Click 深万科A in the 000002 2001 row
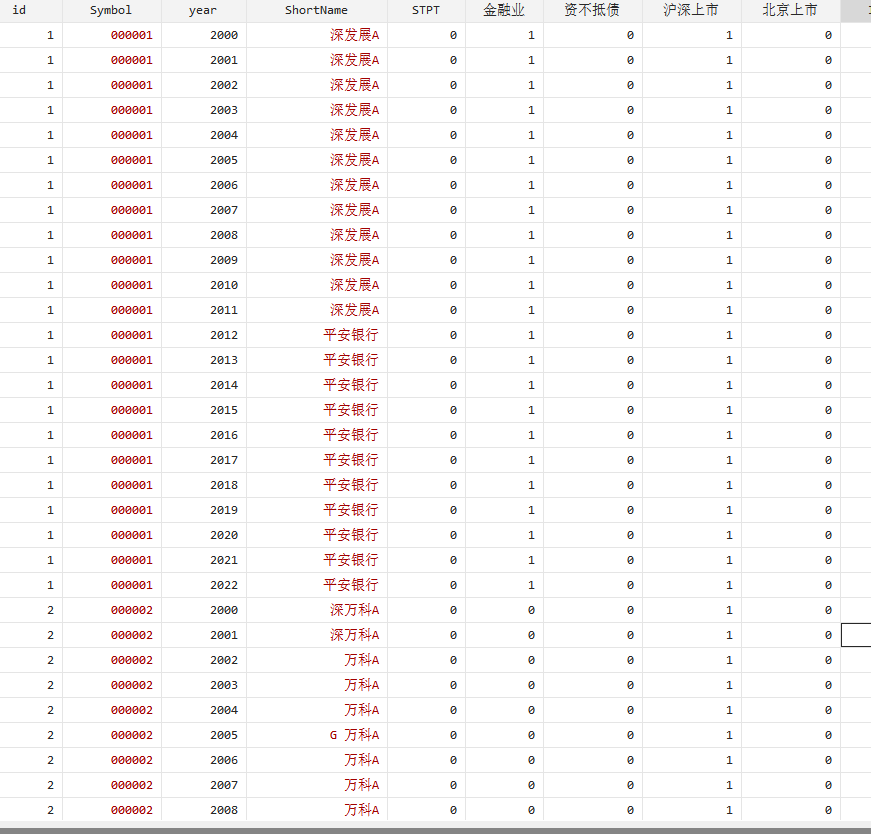Viewport: 871px width, 834px height. pyautogui.click(x=354, y=635)
